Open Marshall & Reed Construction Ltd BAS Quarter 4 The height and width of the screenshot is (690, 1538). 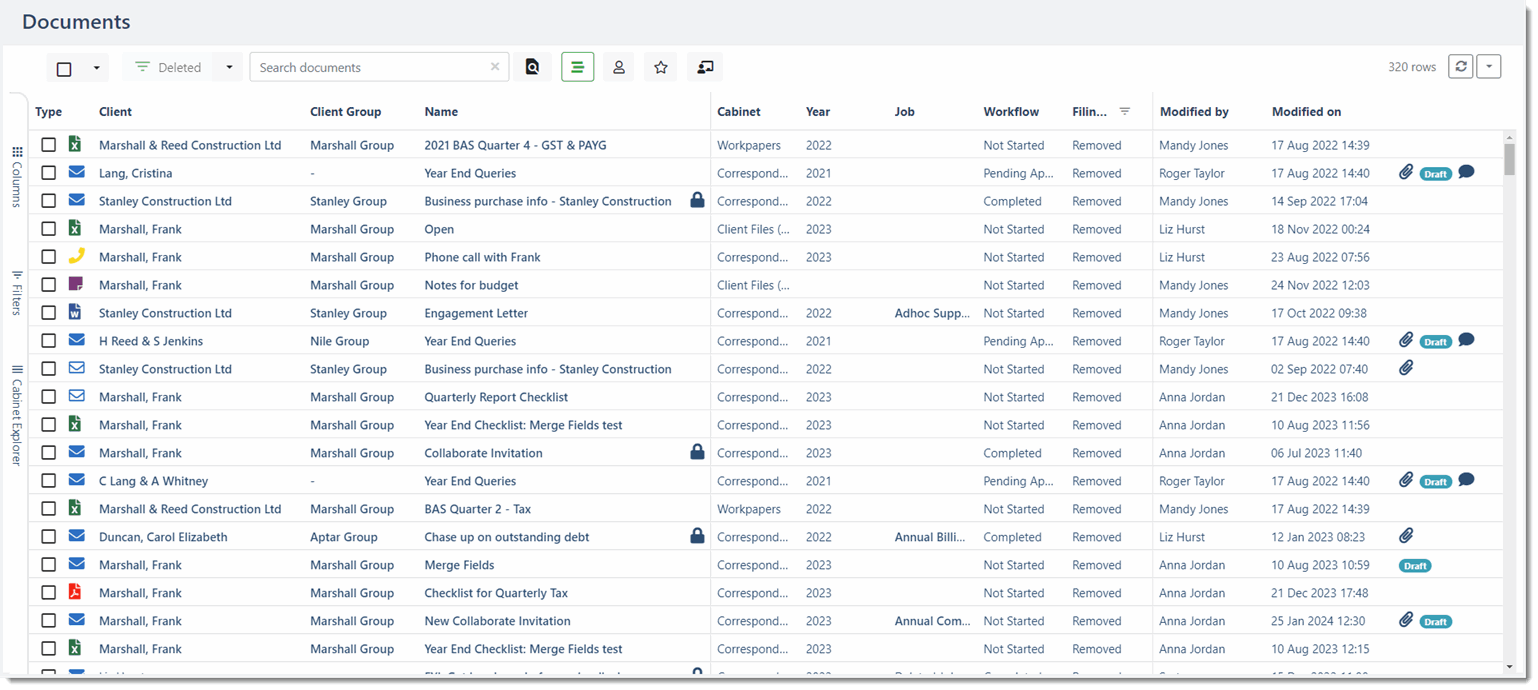[x=515, y=145]
